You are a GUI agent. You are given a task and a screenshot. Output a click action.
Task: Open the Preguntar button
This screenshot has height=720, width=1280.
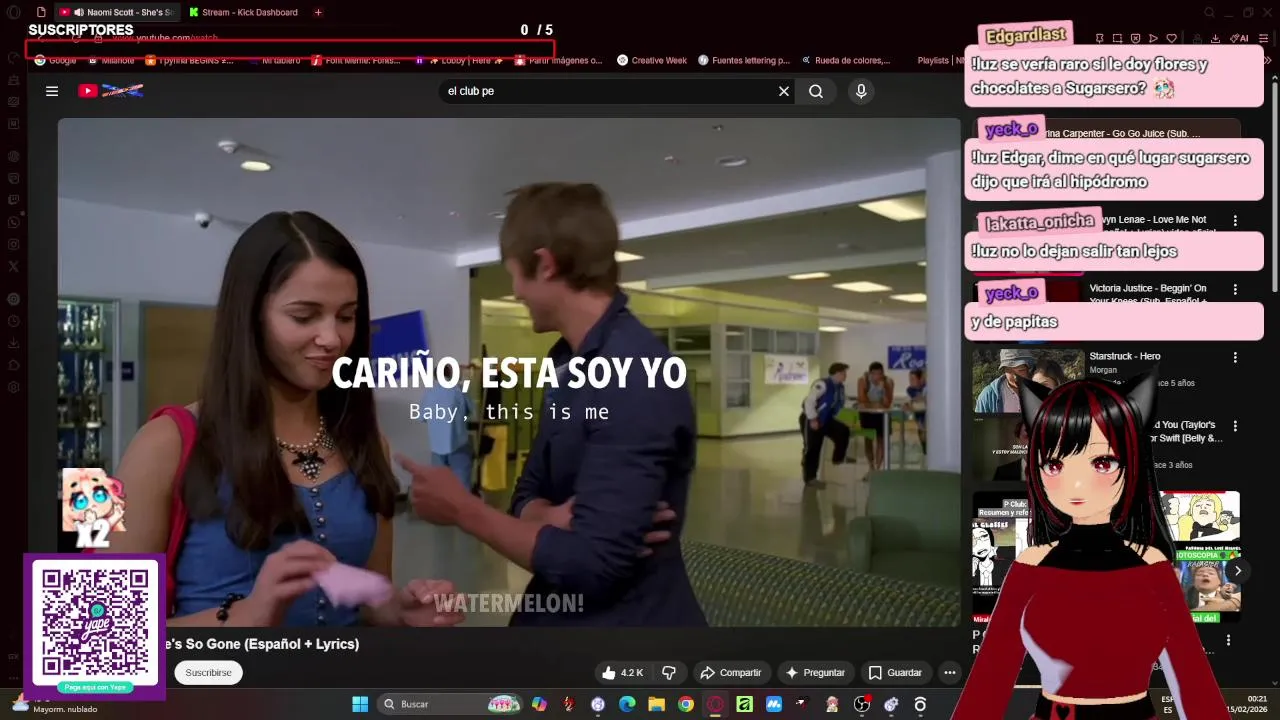point(815,673)
